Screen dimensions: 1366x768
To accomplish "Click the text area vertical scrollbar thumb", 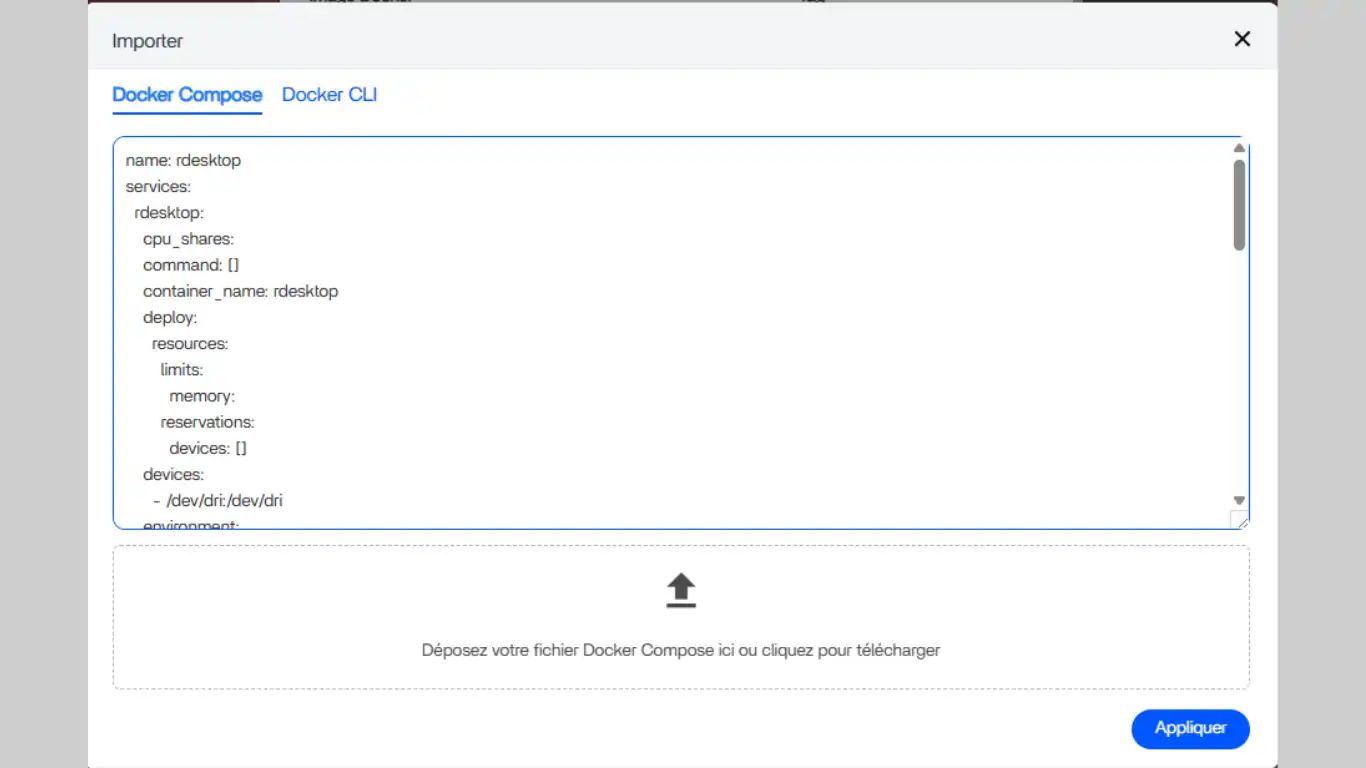I will [1239, 205].
